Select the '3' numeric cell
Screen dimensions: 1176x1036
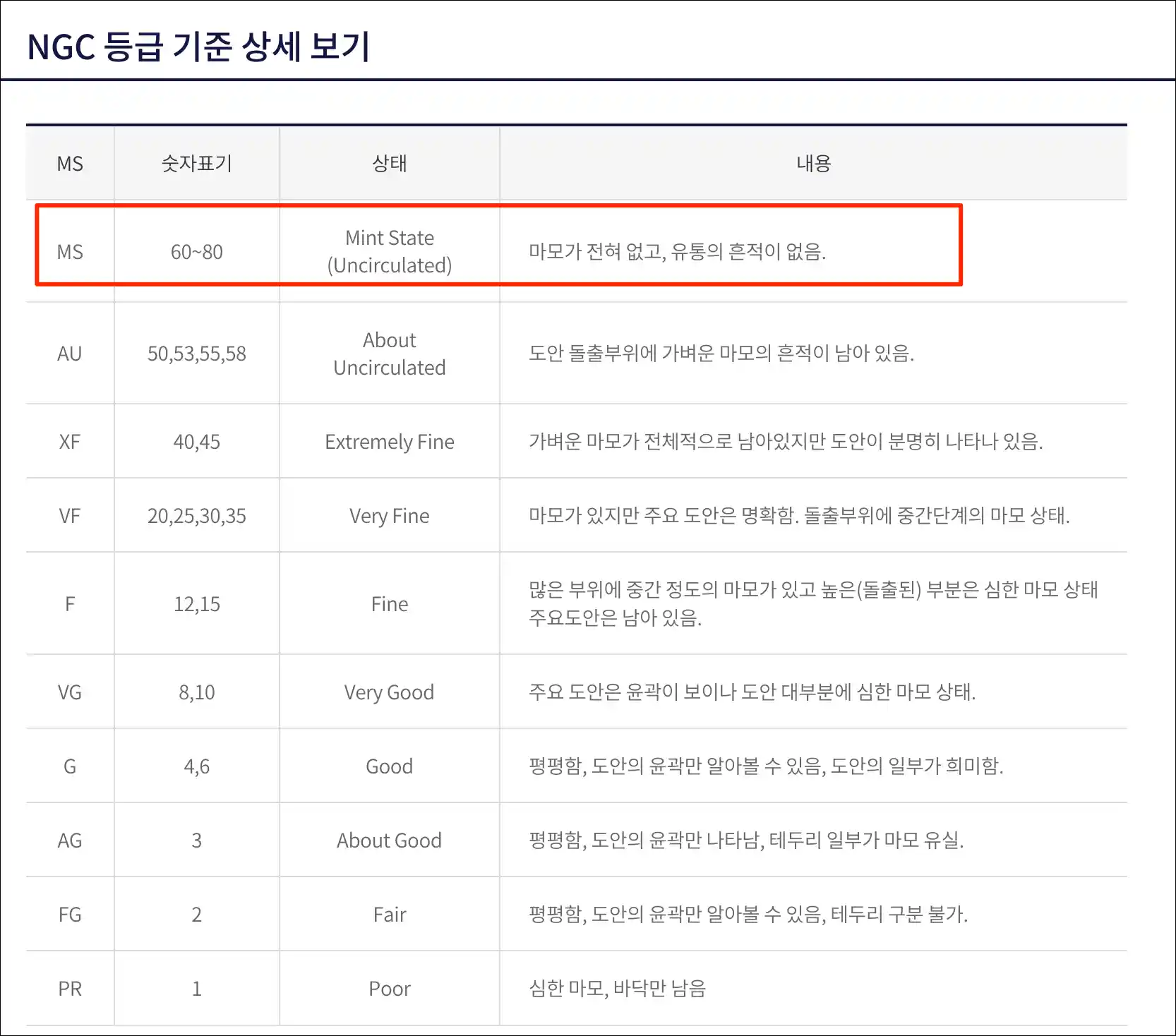point(197,841)
